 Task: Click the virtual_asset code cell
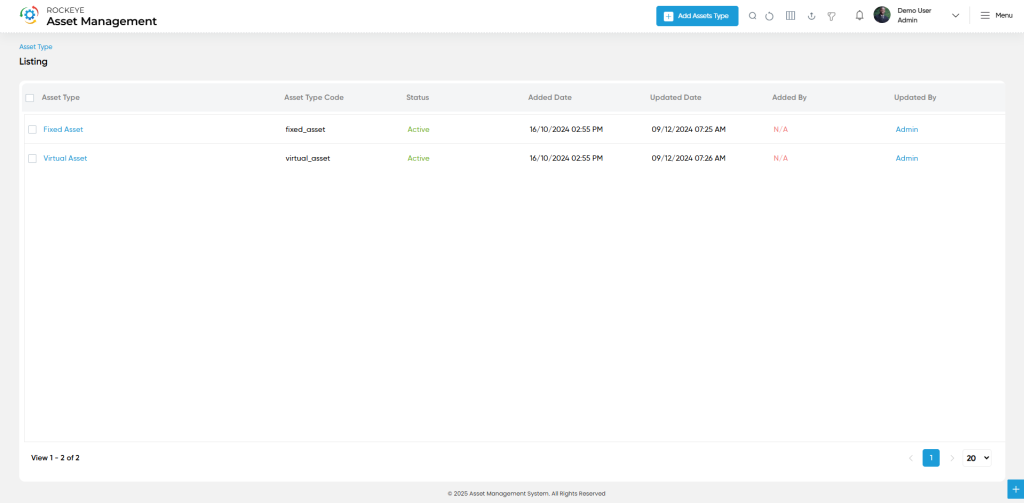pyautogui.click(x=308, y=158)
